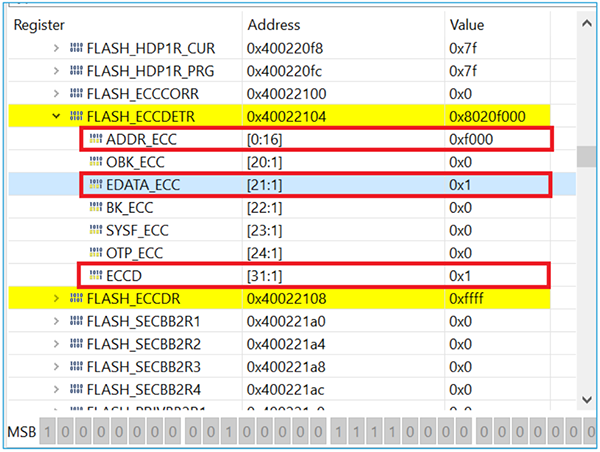Click the register icon beside FLASH_SECBB2R1

pos(76,319)
